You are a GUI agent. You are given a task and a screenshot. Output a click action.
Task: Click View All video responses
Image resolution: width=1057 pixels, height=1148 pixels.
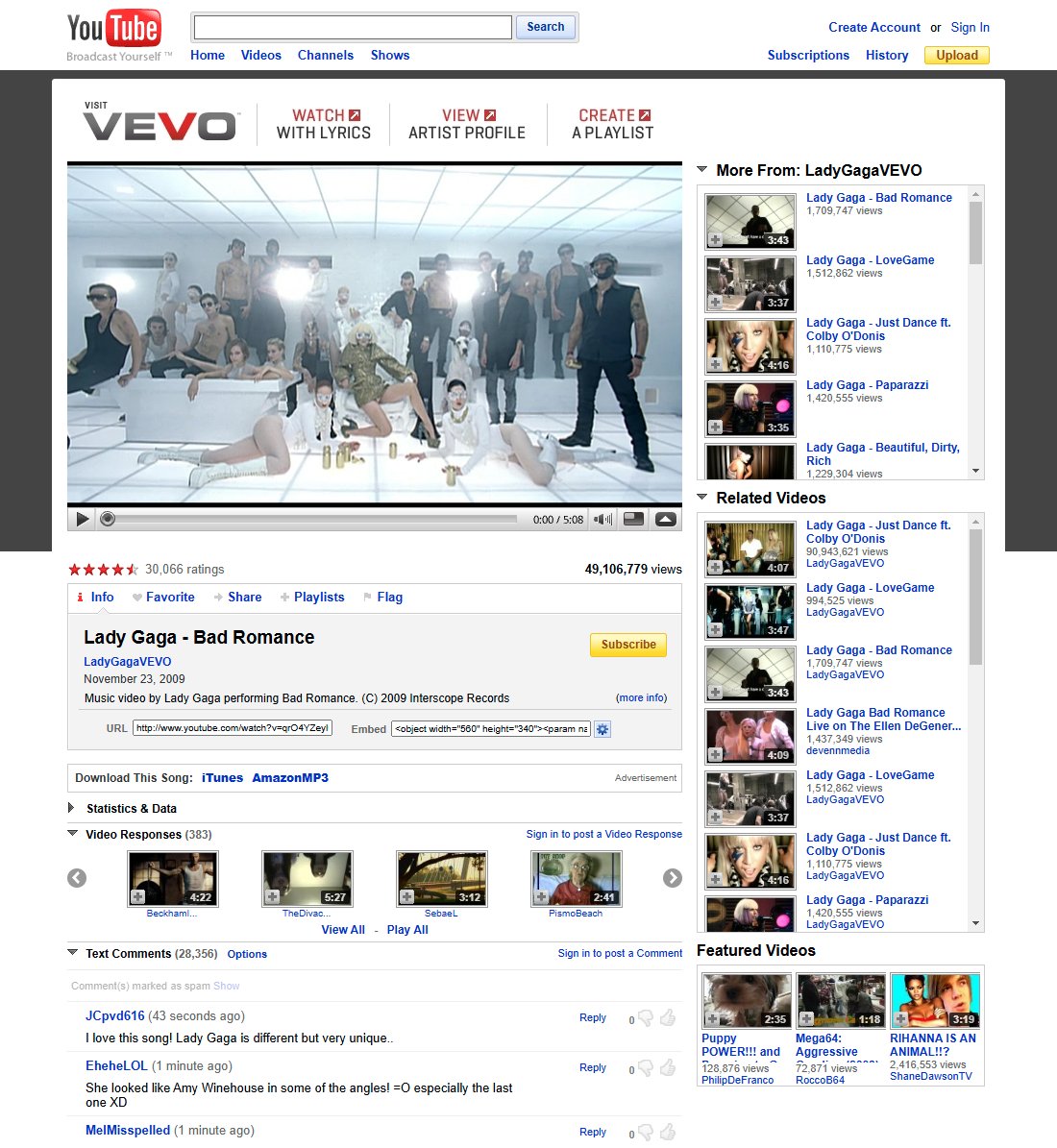click(343, 930)
